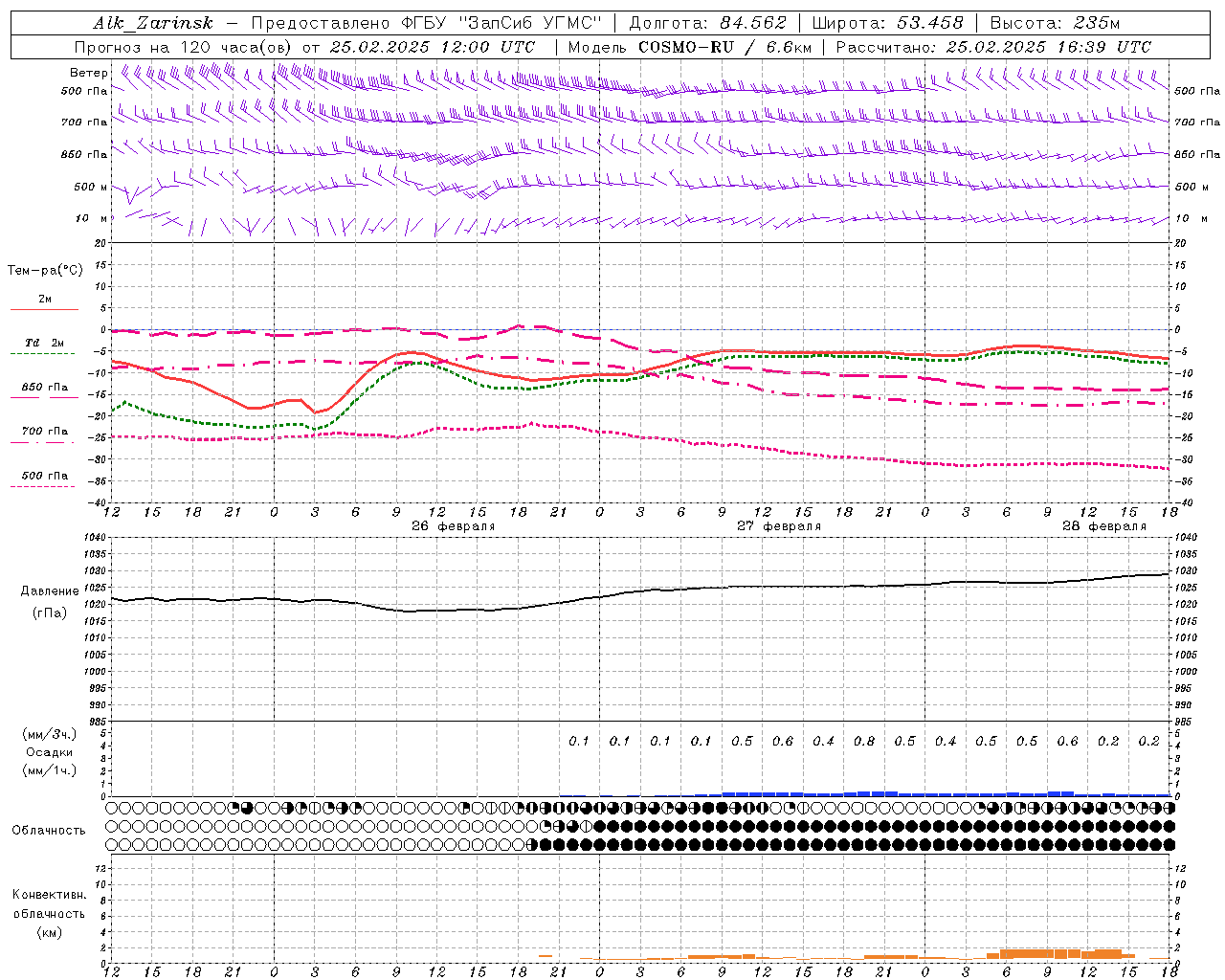Screen dimensions: 1225x980
Task: Click the Конвективн. облачность label
Action: tap(49, 904)
